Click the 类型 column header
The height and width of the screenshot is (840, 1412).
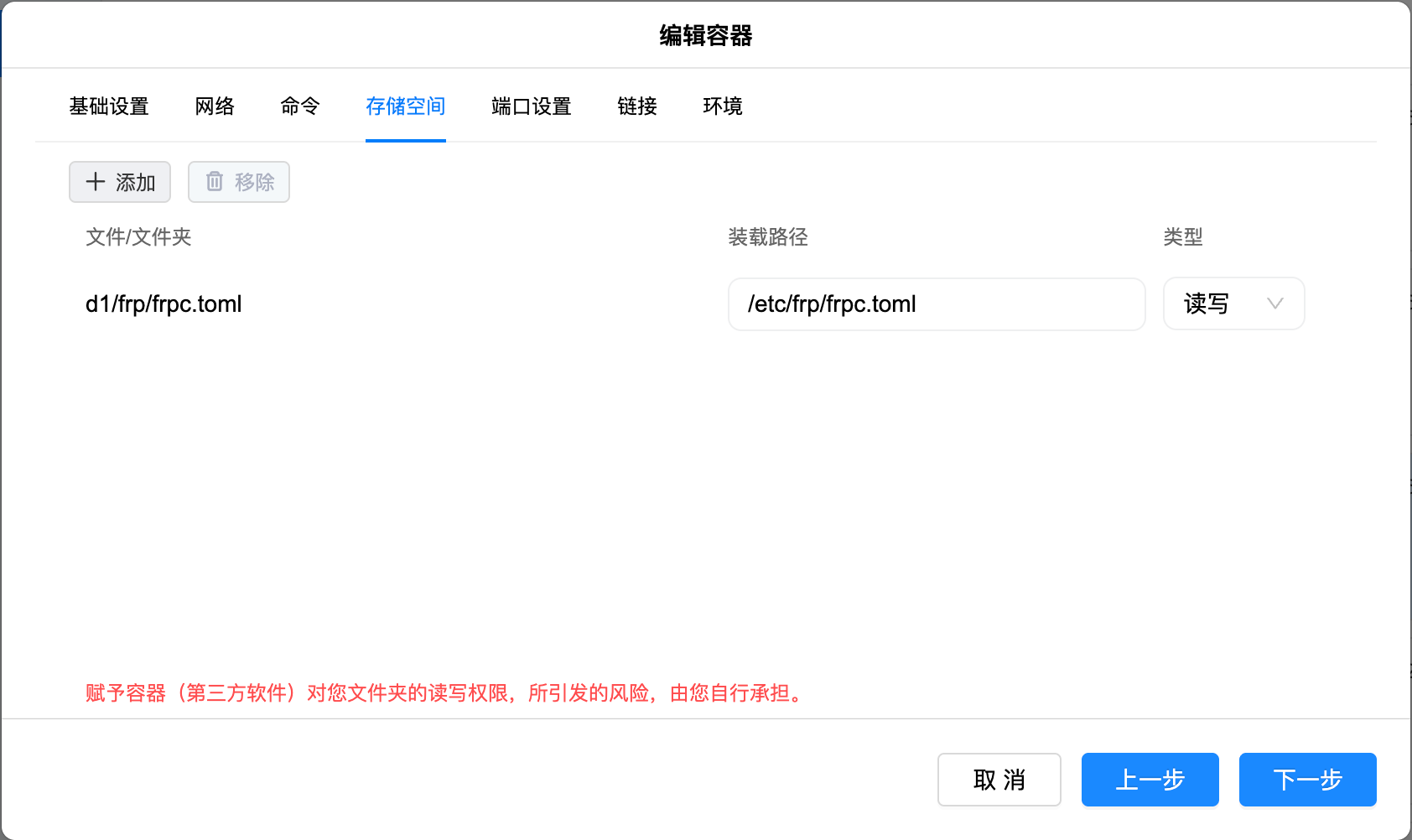pyautogui.click(x=1183, y=237)
